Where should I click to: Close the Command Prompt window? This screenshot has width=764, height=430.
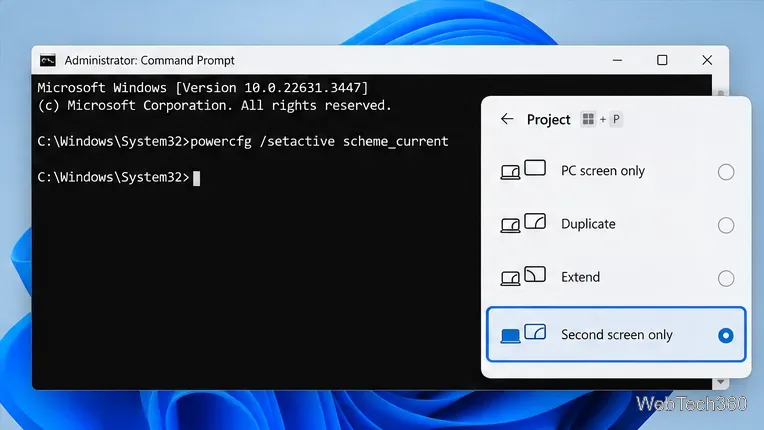(707, 60)
